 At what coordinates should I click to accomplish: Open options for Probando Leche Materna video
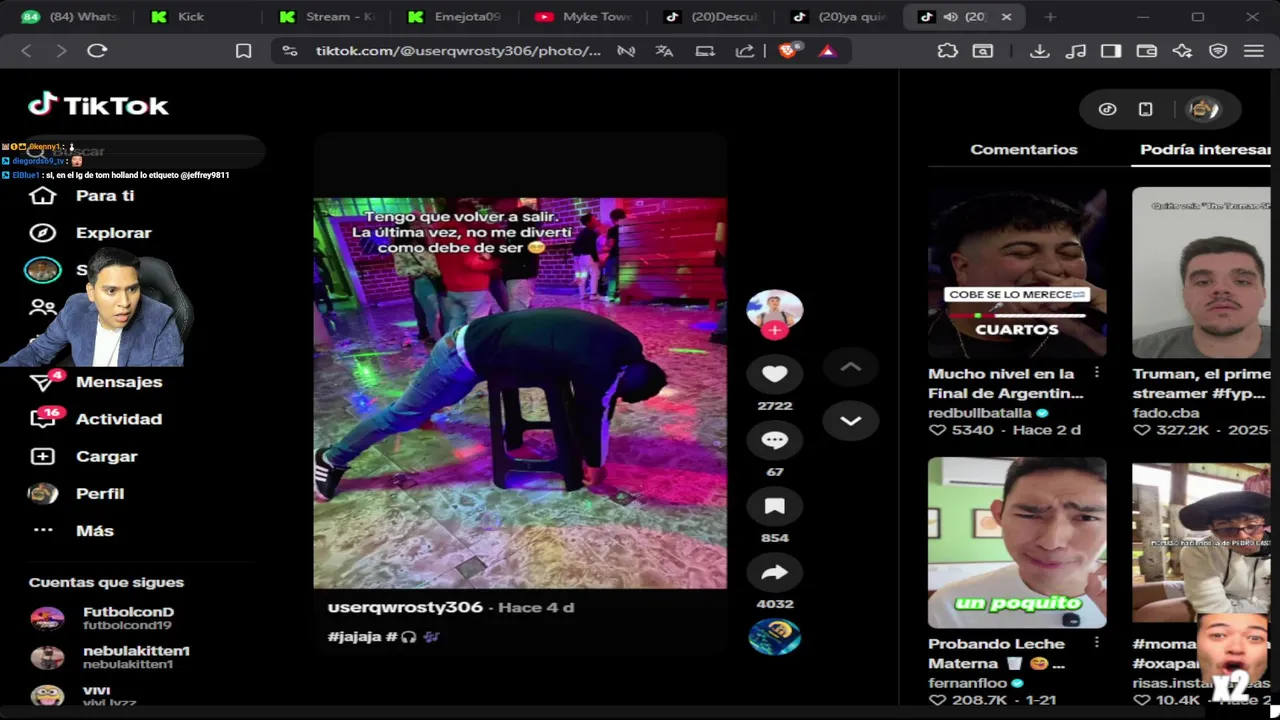pyautogui.click(x=1097, y=642)
